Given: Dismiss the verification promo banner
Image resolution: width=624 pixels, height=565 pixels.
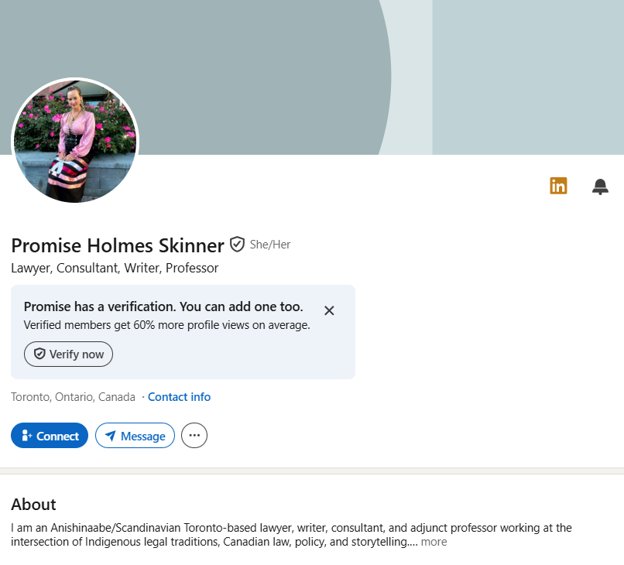Looking at the screenshot, I should 329,310.
